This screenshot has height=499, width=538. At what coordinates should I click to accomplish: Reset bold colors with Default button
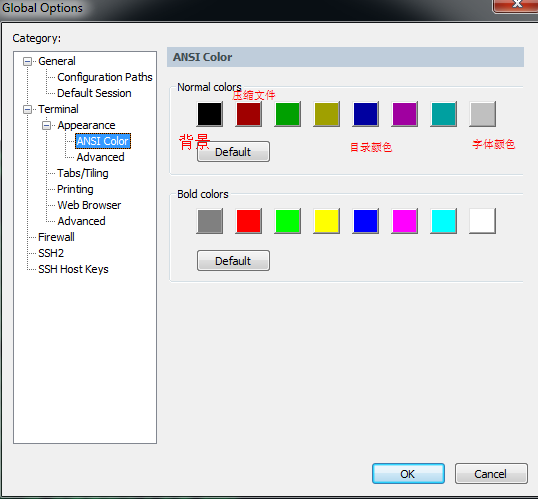coord(233,261)
